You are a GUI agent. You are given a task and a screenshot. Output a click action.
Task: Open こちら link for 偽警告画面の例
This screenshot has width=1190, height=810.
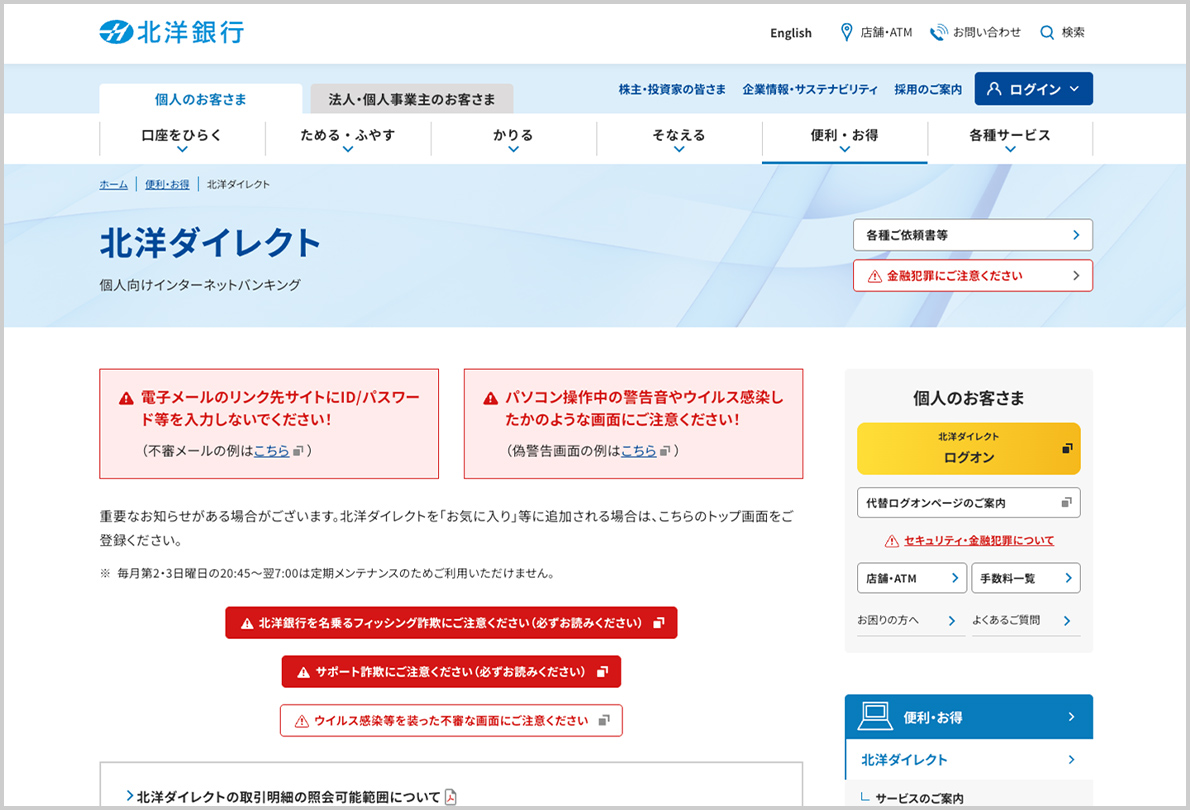(x=639, y=451)
